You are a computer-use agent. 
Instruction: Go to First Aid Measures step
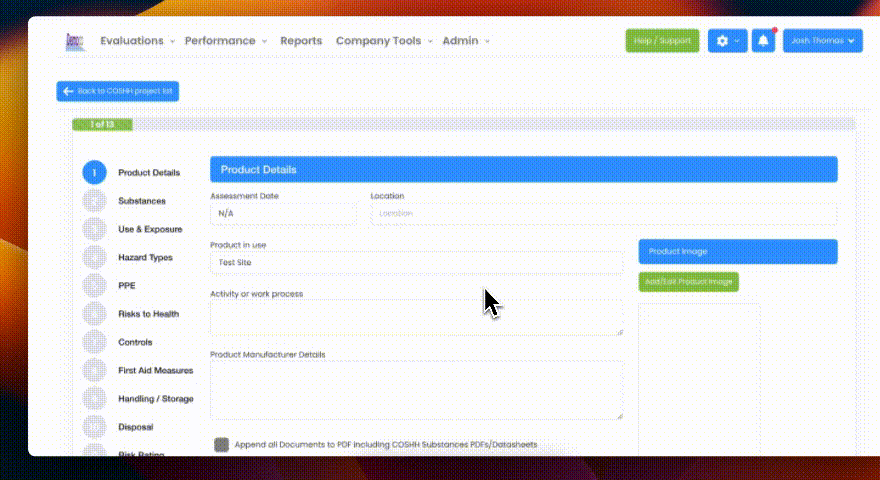pyautogui.click(x=155, y=371)
